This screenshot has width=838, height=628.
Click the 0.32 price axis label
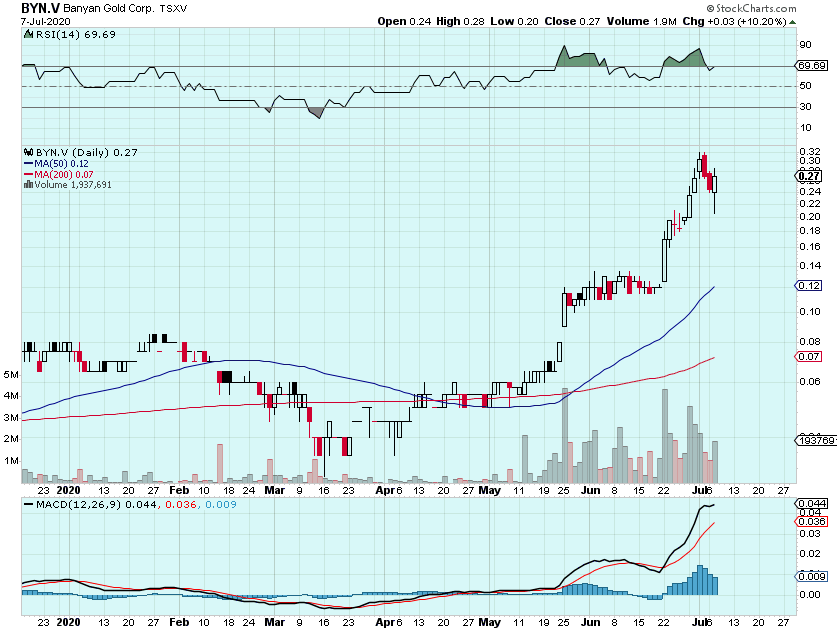[810, 152]
